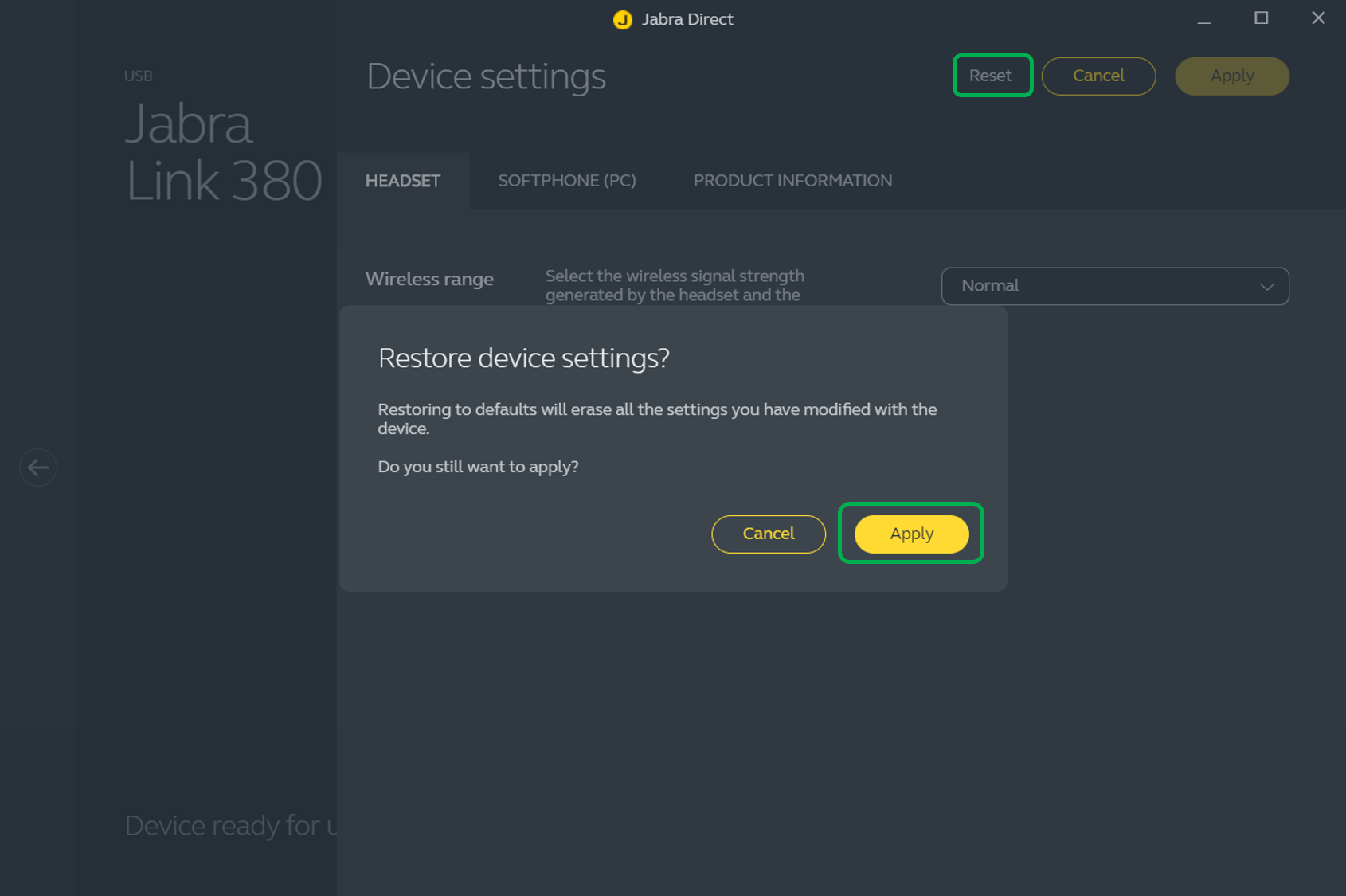Expand the wireless range chevron arrow
Viewport: 1346px width, 896px height.
(x=1266, y=287)
